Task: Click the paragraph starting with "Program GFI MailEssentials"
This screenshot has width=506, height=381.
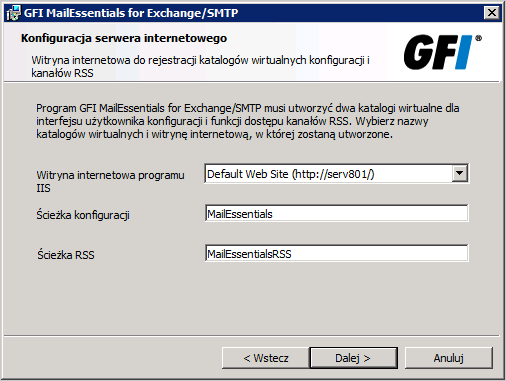Action: tap(248, 121)
